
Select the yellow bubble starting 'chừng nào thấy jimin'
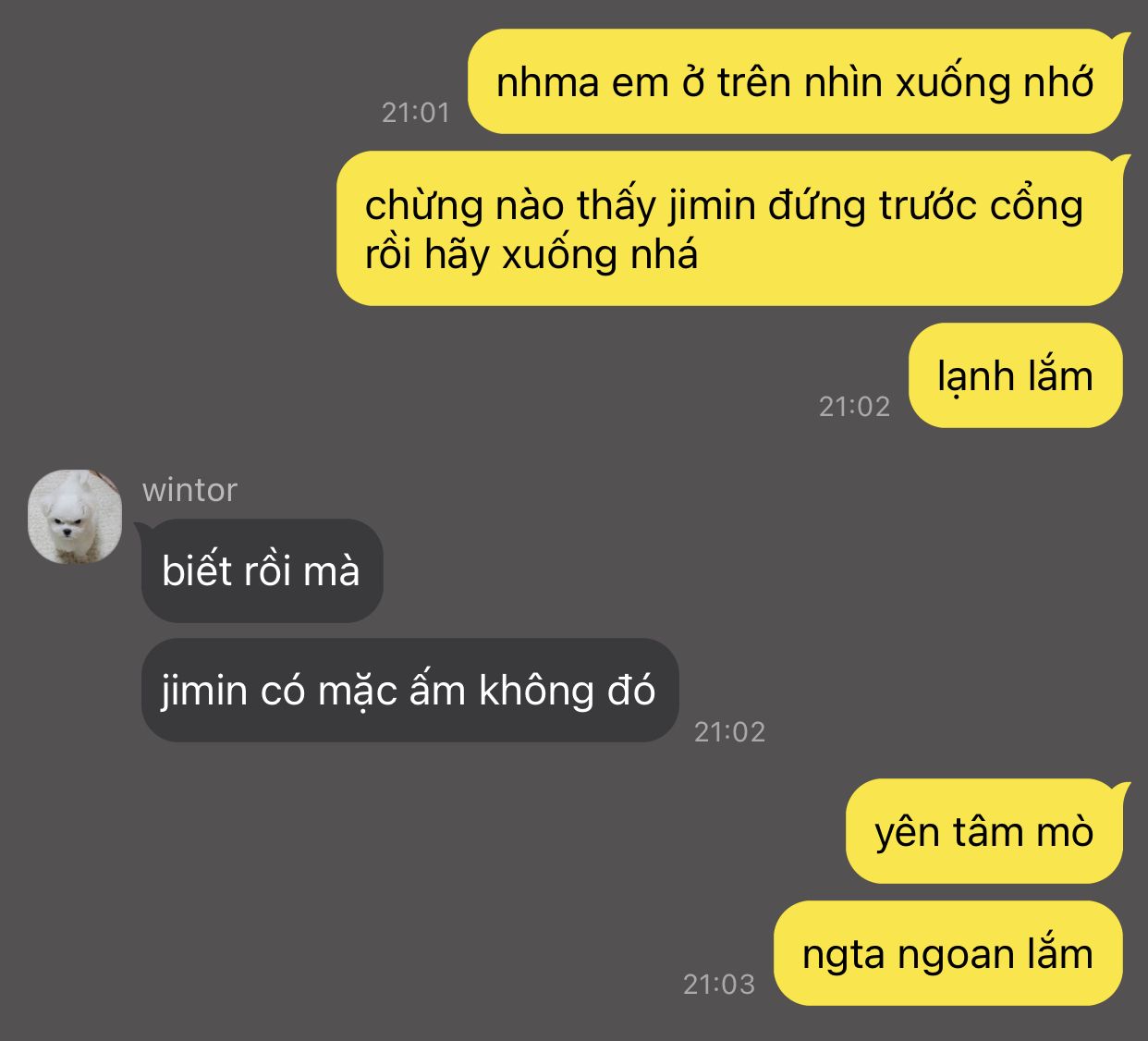click(x=730, y=228)
